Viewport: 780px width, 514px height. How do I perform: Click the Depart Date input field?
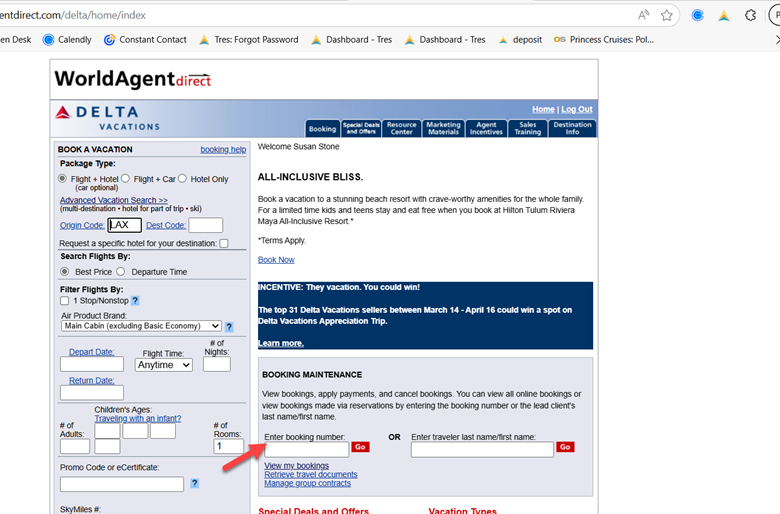(x=92, y=364)
